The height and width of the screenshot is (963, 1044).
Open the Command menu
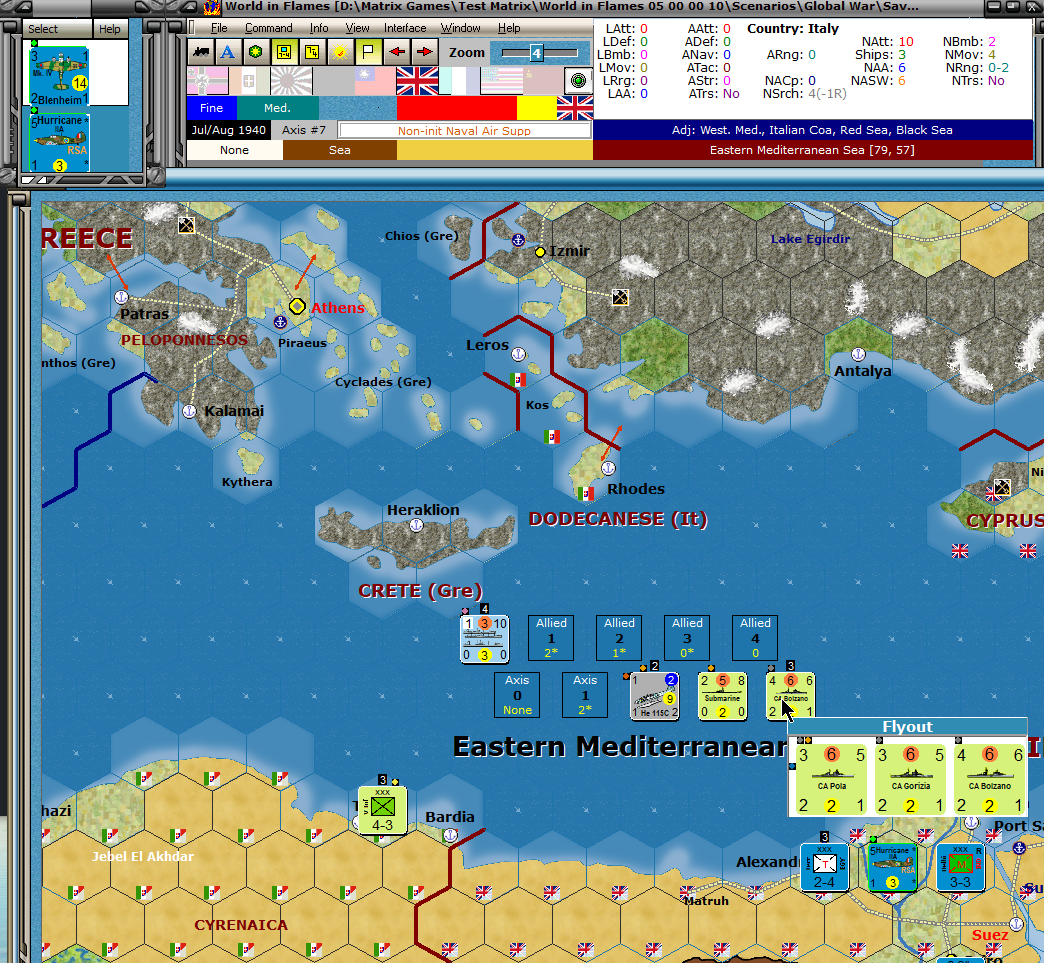[268, 28]
